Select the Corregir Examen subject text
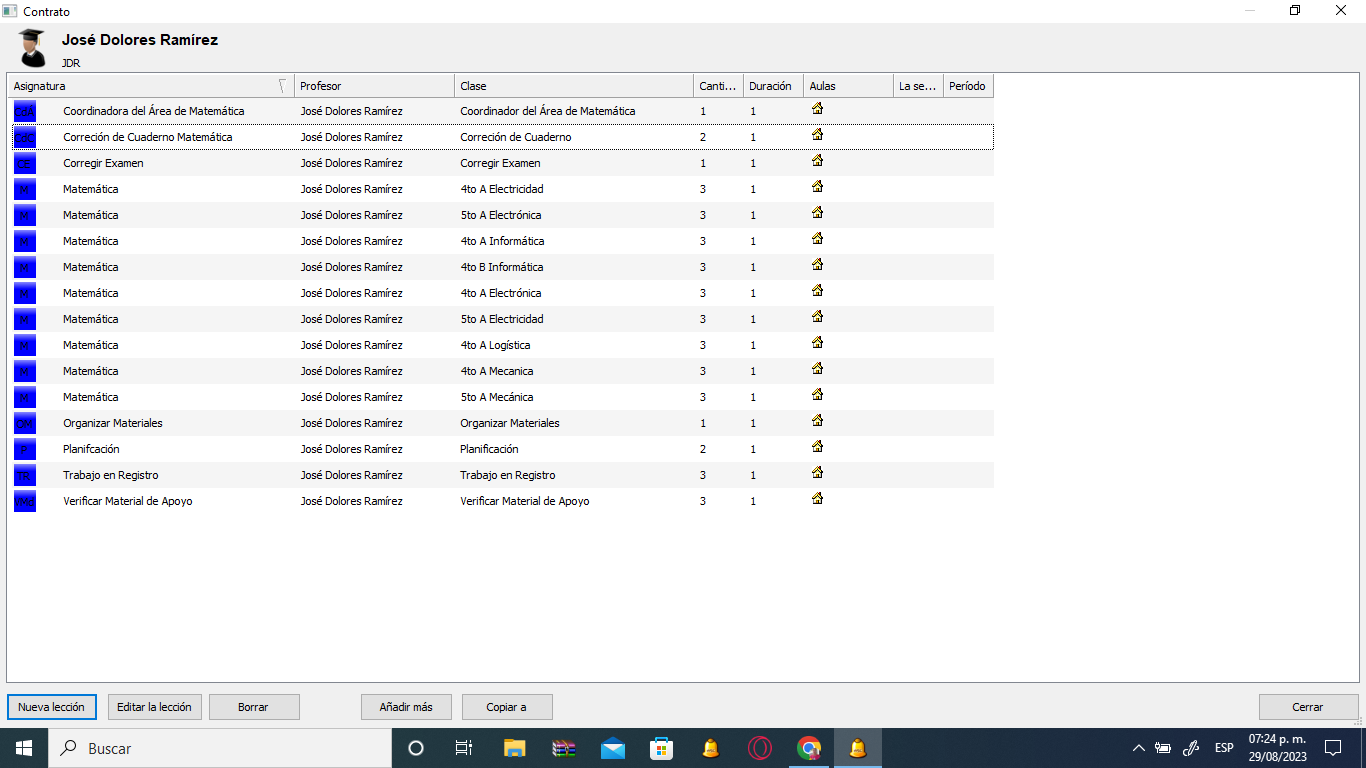 pos(103,163)
